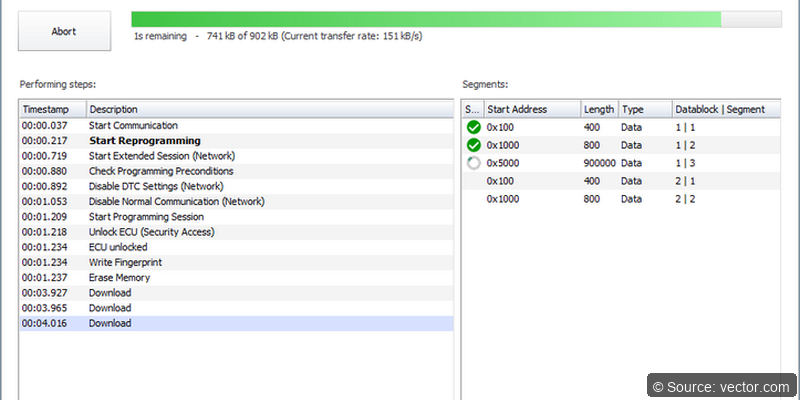Select the Erase Memory step
This screenshot has height=400, width=800.
point(119,277)
